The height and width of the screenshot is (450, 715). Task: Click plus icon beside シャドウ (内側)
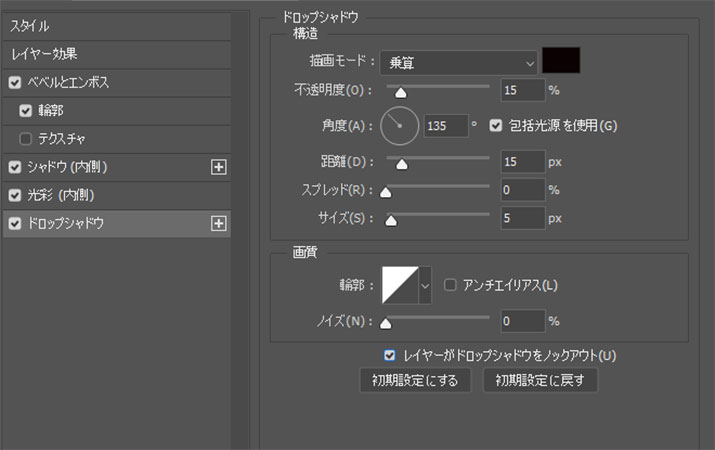pos(219,167)
